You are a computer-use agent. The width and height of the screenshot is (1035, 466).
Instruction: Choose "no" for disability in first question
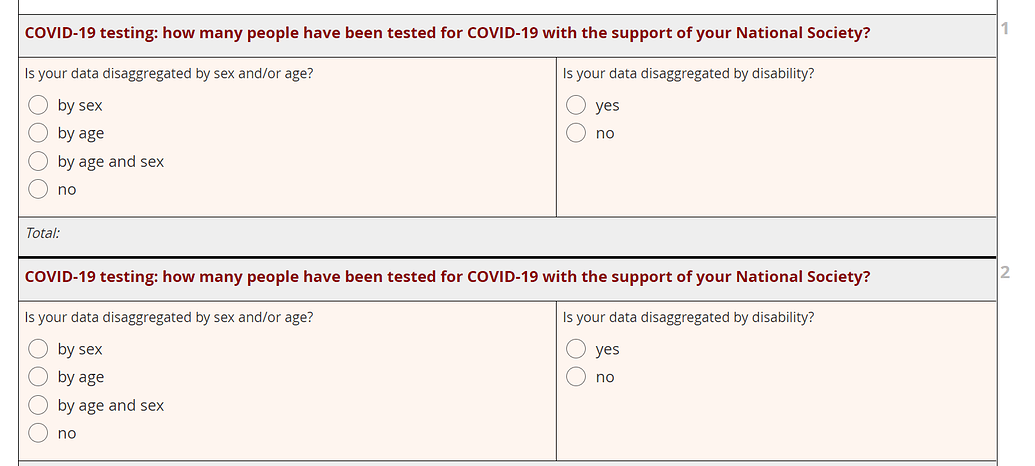pyautogui.click(x=576, y=133)
